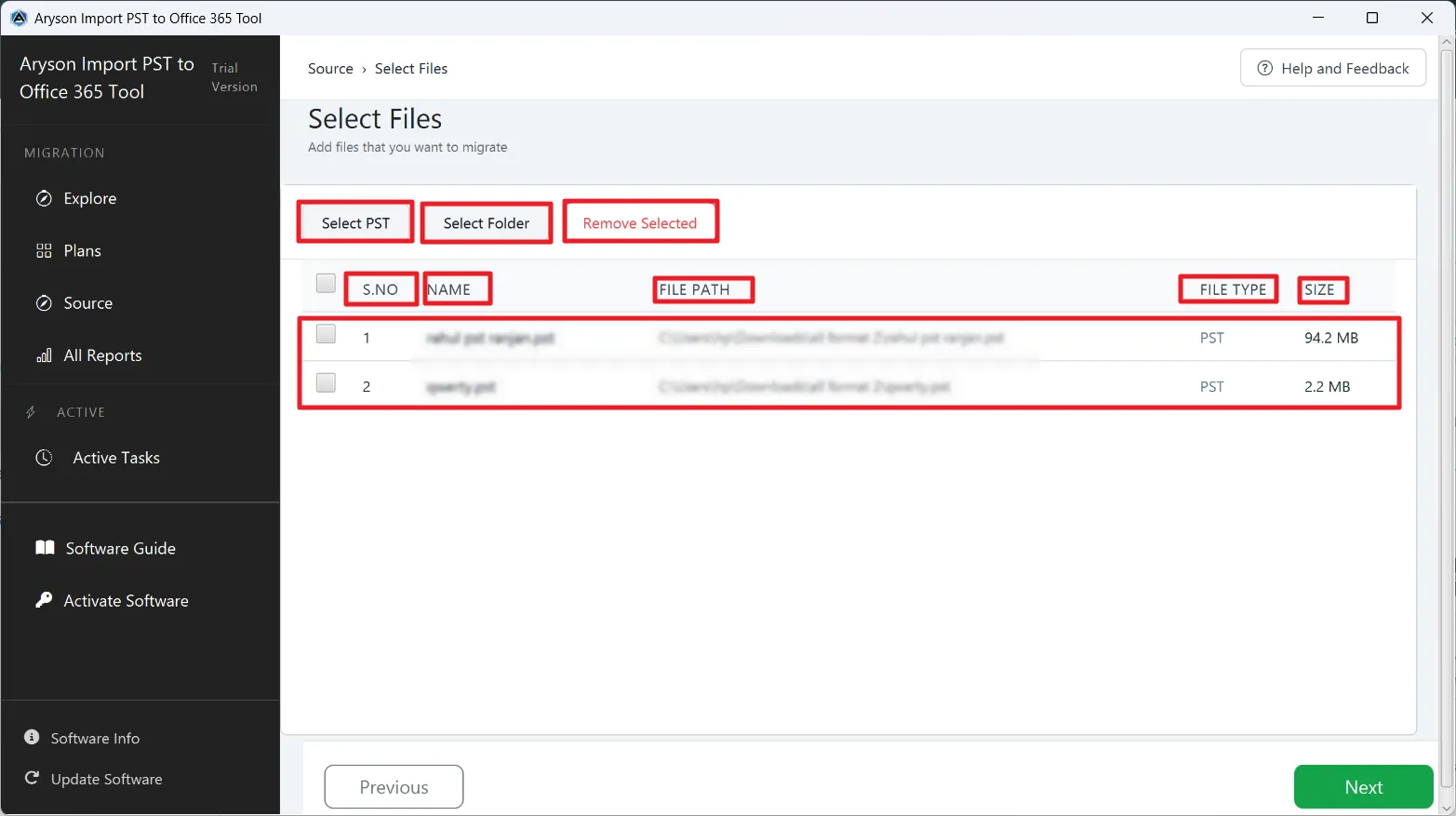Click the Software Guide book icon
Viewport: 1456px width, 816px height.
[x=45, y=547]
